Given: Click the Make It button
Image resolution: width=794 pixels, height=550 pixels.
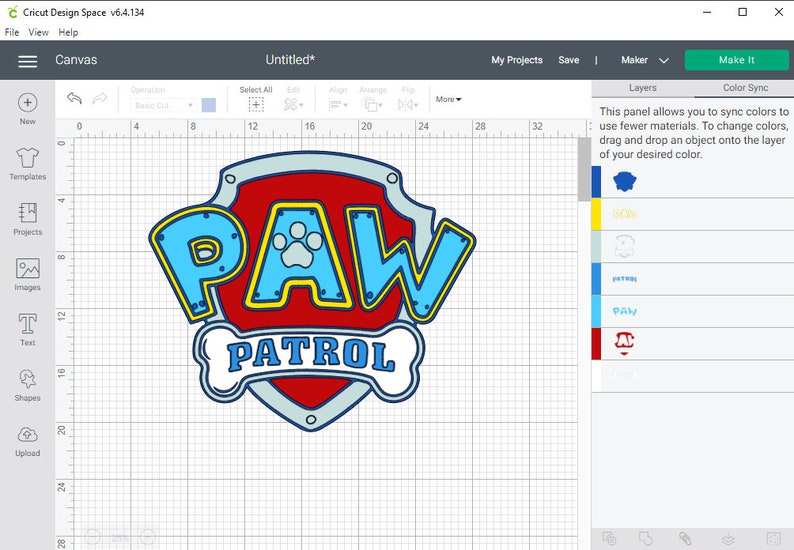Looking at the screenshot, I should (736, 60).
